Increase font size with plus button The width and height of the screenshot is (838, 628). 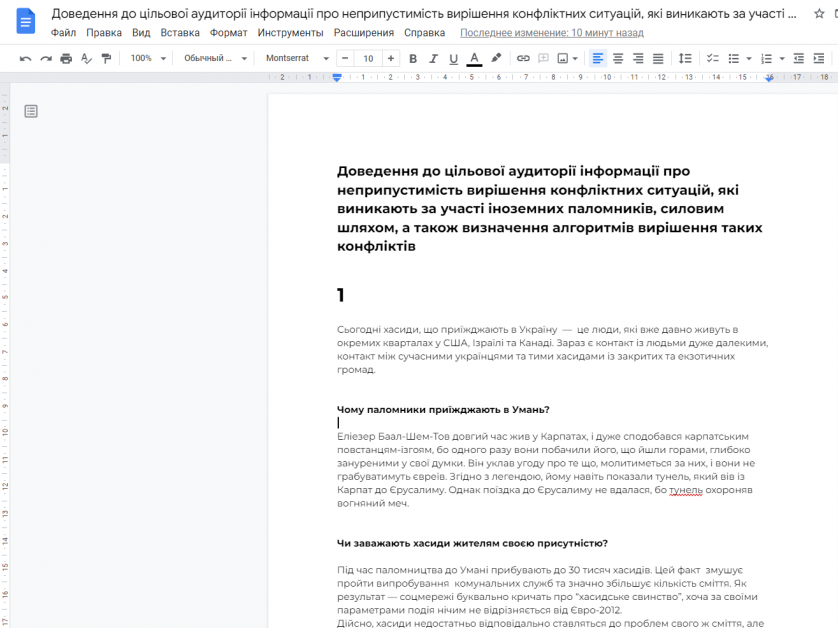391,58
